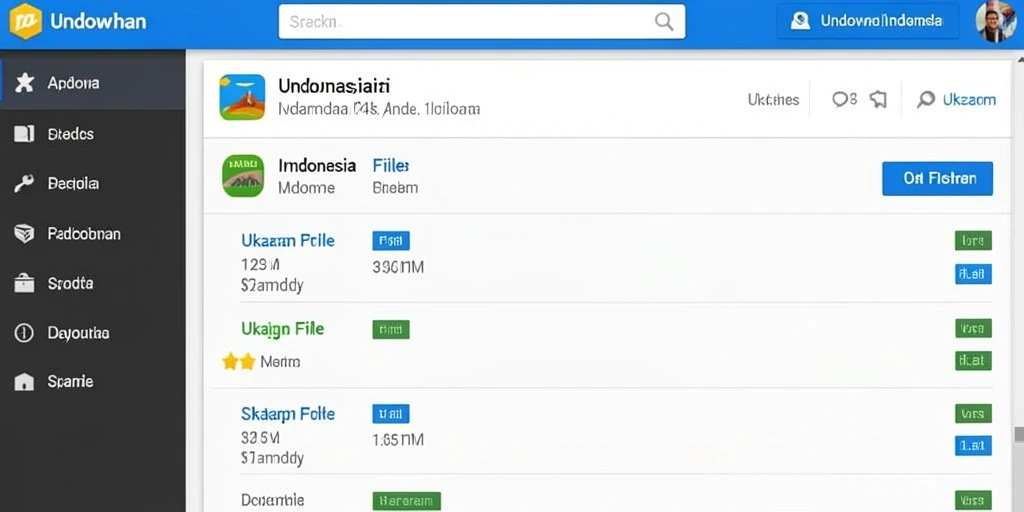This screenshot has width=1024, height=512.
Task: Open Padcobnan sidebar item
Action: 84,234
